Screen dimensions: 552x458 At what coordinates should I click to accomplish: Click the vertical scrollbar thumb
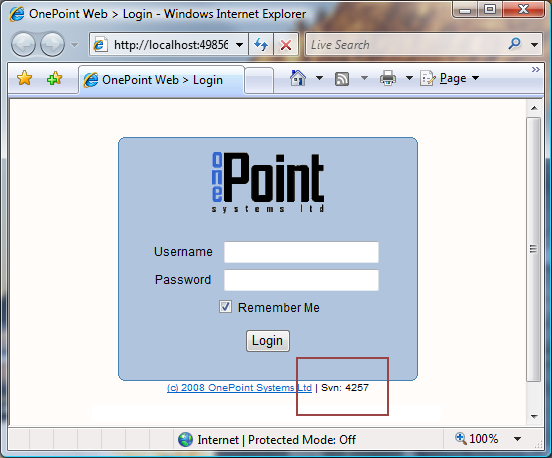533,249
